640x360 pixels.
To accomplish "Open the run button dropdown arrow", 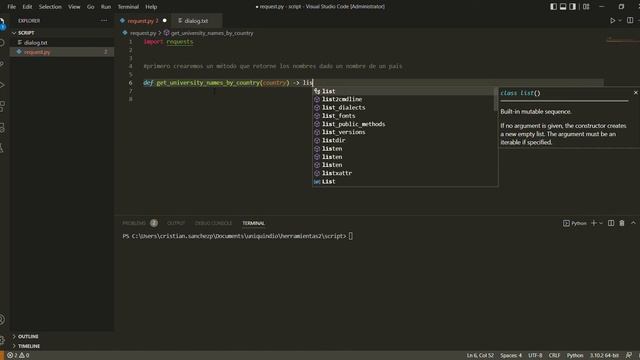I will pyautogui.click(x=620, y=20).
